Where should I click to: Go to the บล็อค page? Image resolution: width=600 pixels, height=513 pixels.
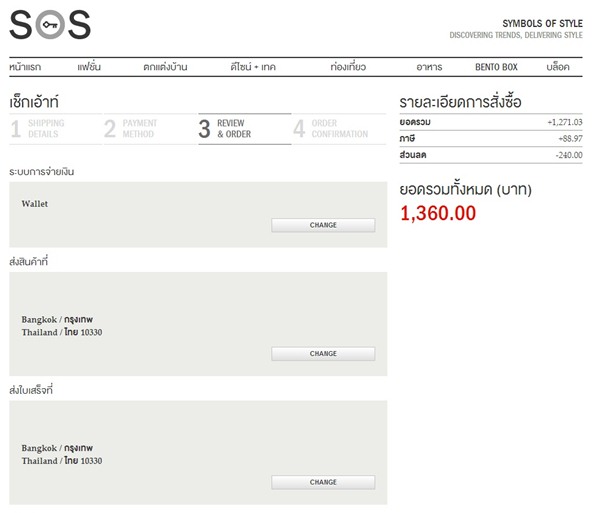tap(558, 67)
